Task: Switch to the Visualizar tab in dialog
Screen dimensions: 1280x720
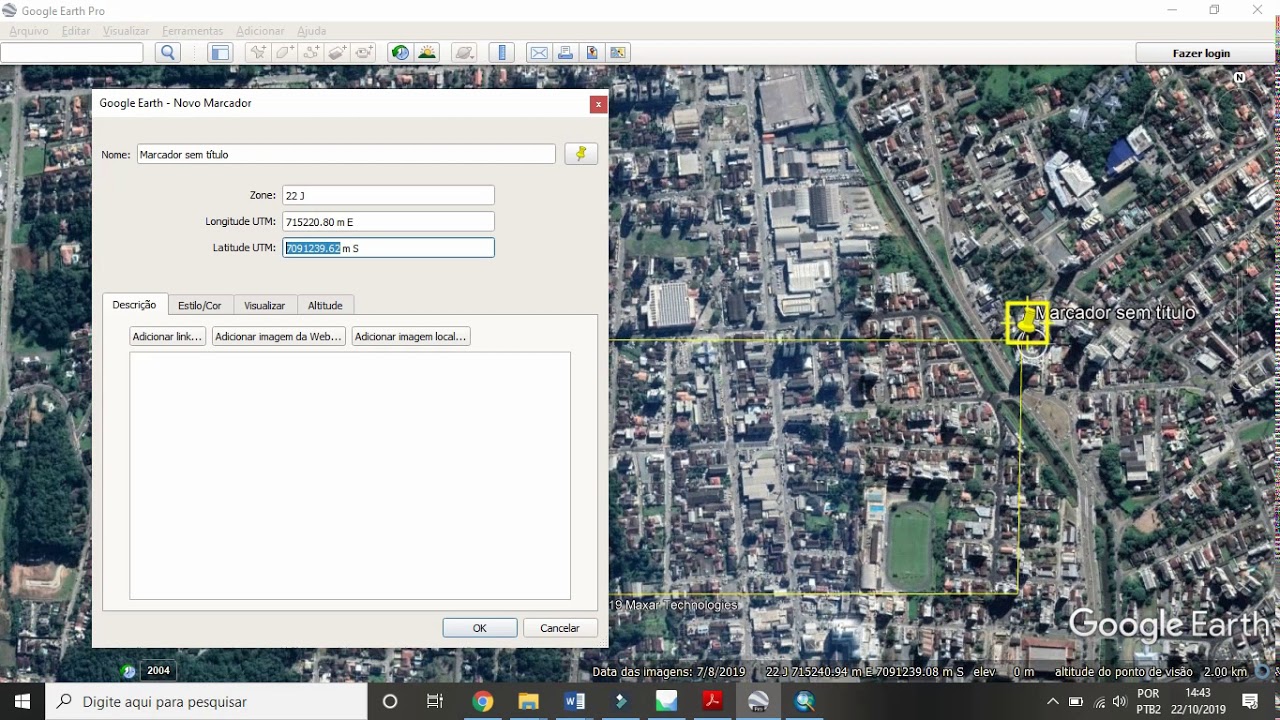Action: tap(265, 305)
